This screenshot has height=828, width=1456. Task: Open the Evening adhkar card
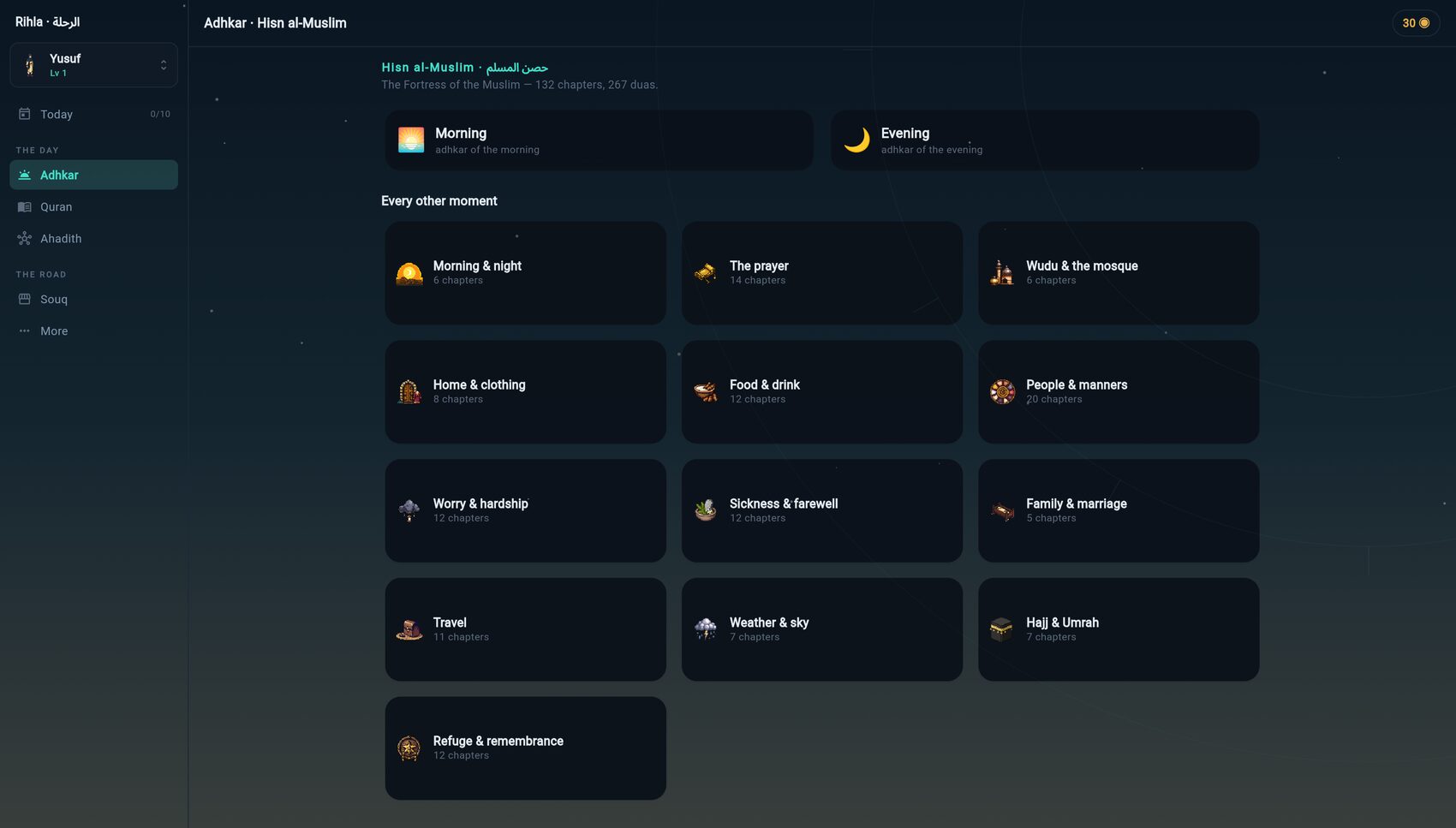1045,140
